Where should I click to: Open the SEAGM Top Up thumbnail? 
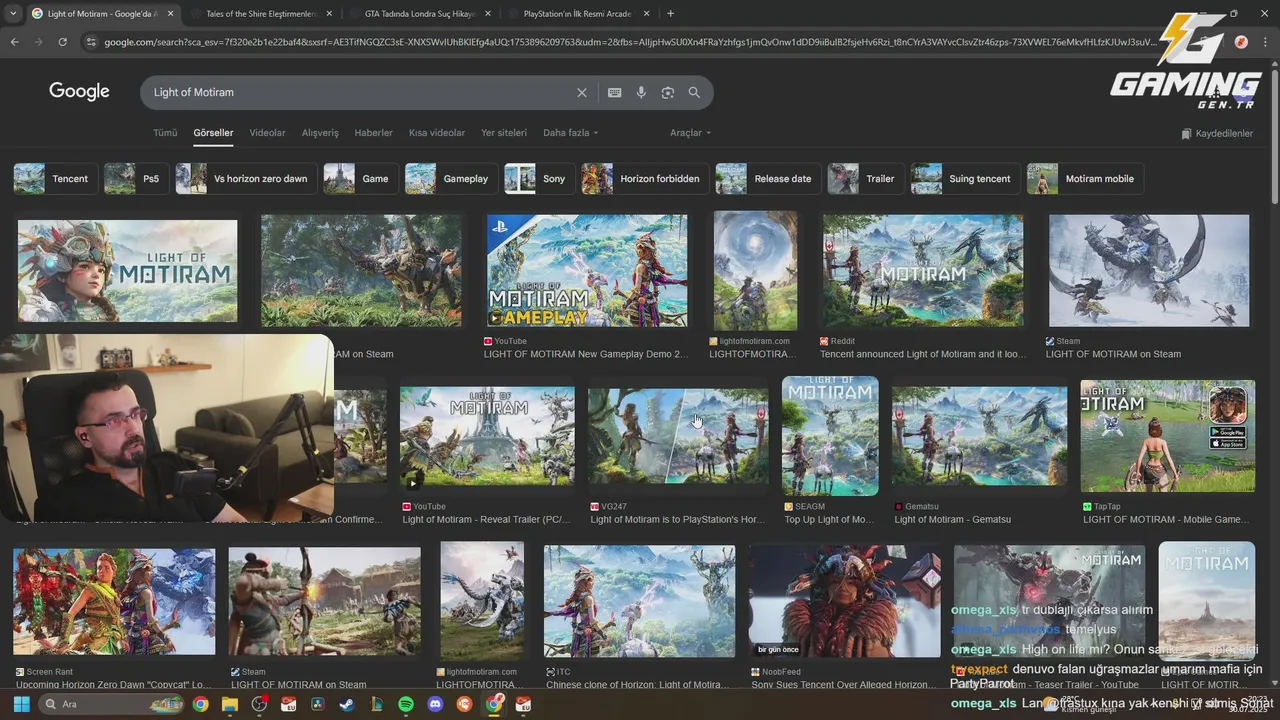pyautogui.click(x=830, y=436)
